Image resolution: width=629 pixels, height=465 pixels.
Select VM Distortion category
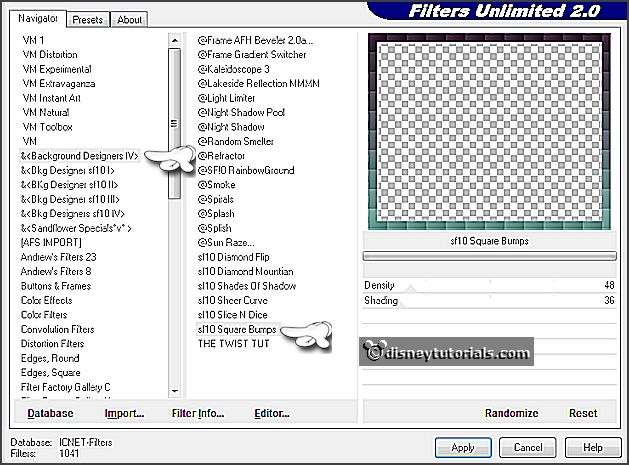(x=50, y=55)
